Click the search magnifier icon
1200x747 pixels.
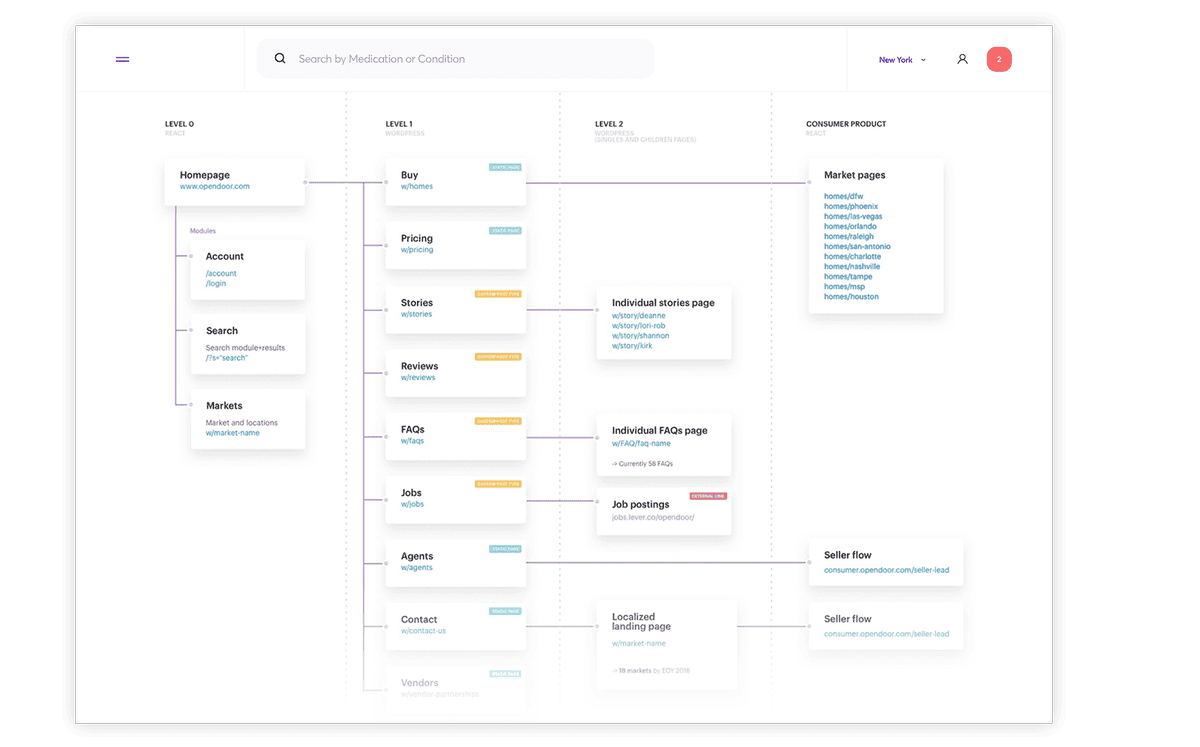[280, 59]
